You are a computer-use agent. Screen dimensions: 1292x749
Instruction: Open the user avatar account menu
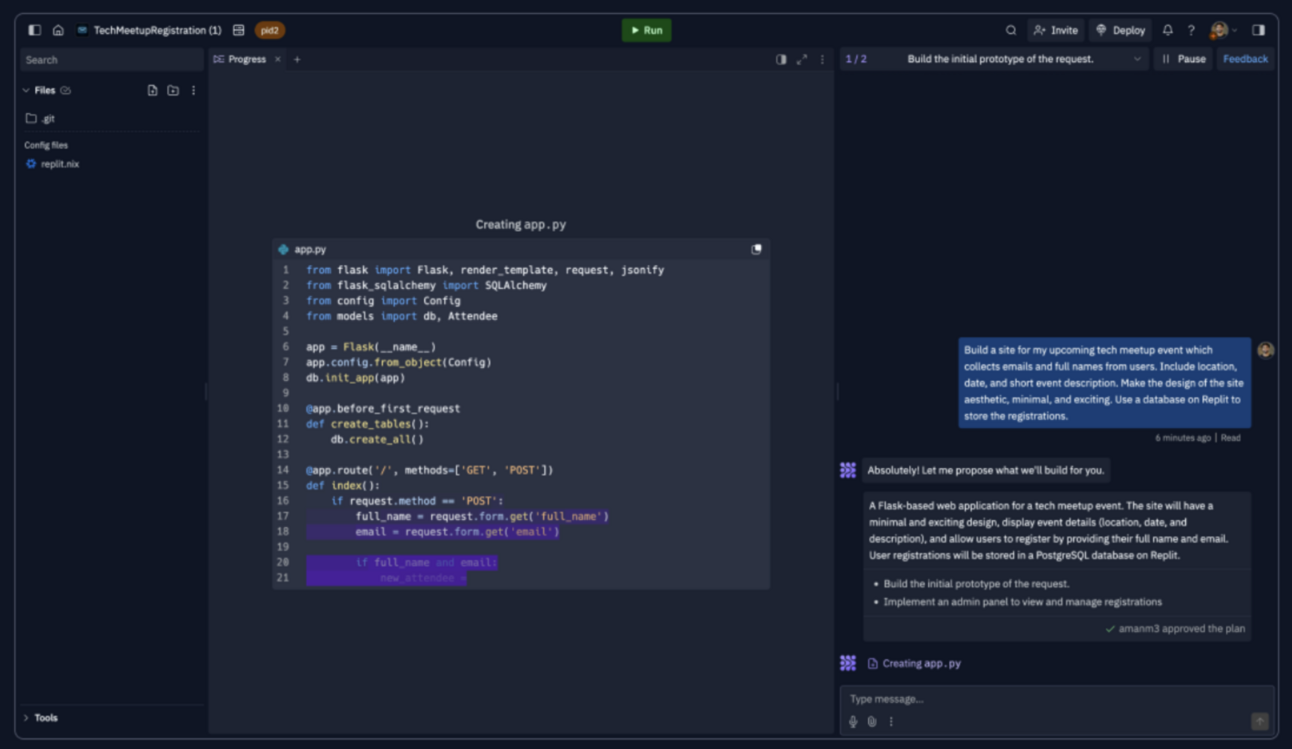pos(1223,30)
